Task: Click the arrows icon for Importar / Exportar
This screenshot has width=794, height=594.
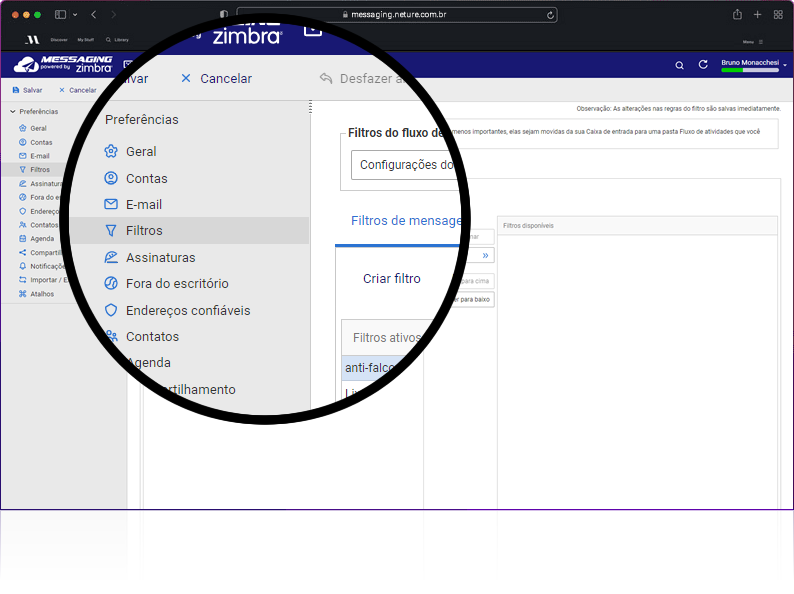Action: coord(22,280)
